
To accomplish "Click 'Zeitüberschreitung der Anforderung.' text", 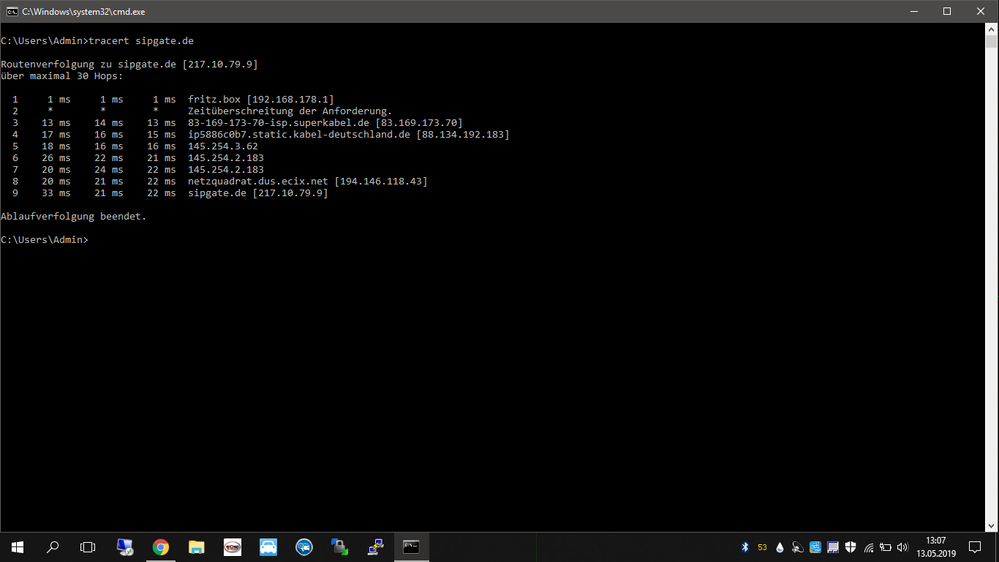I will pyautogui.click(x=290, y=111).
